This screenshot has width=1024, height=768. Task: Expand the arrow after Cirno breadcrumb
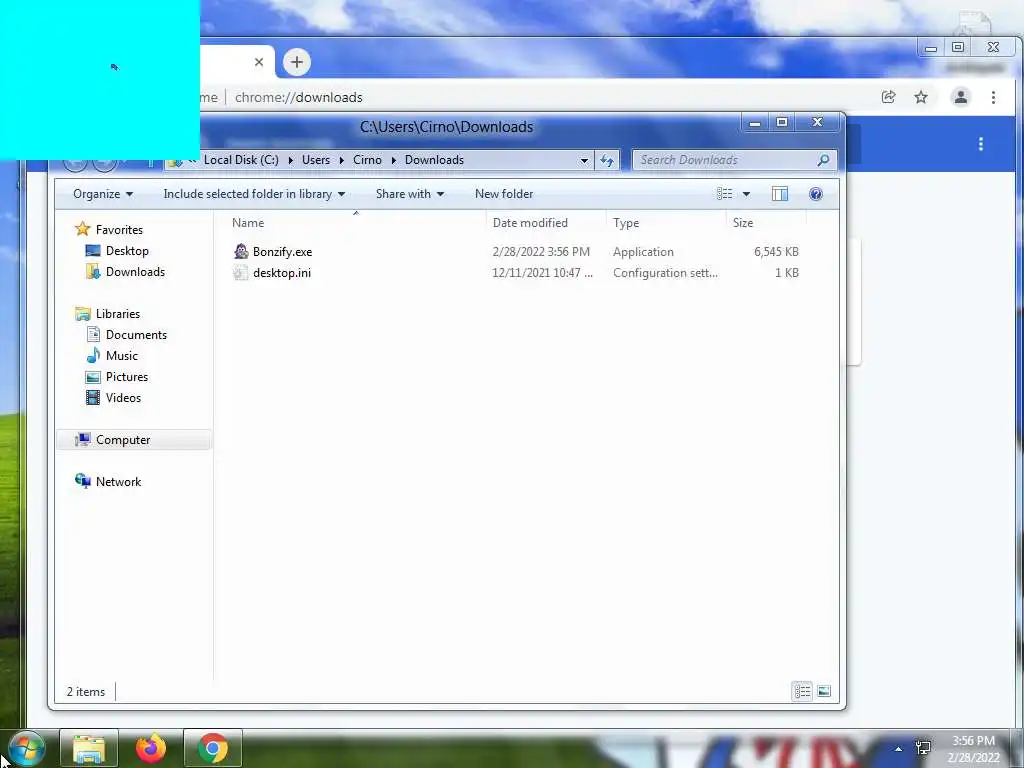[x=394, y=160]
